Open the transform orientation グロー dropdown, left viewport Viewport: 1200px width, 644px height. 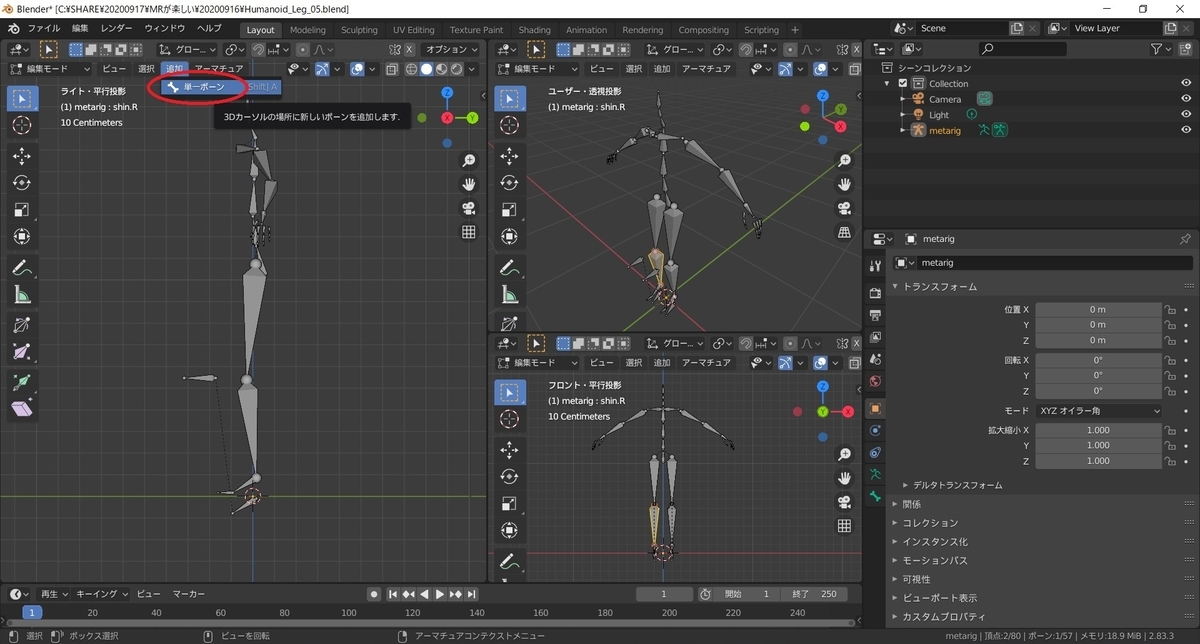coord(188,49)
